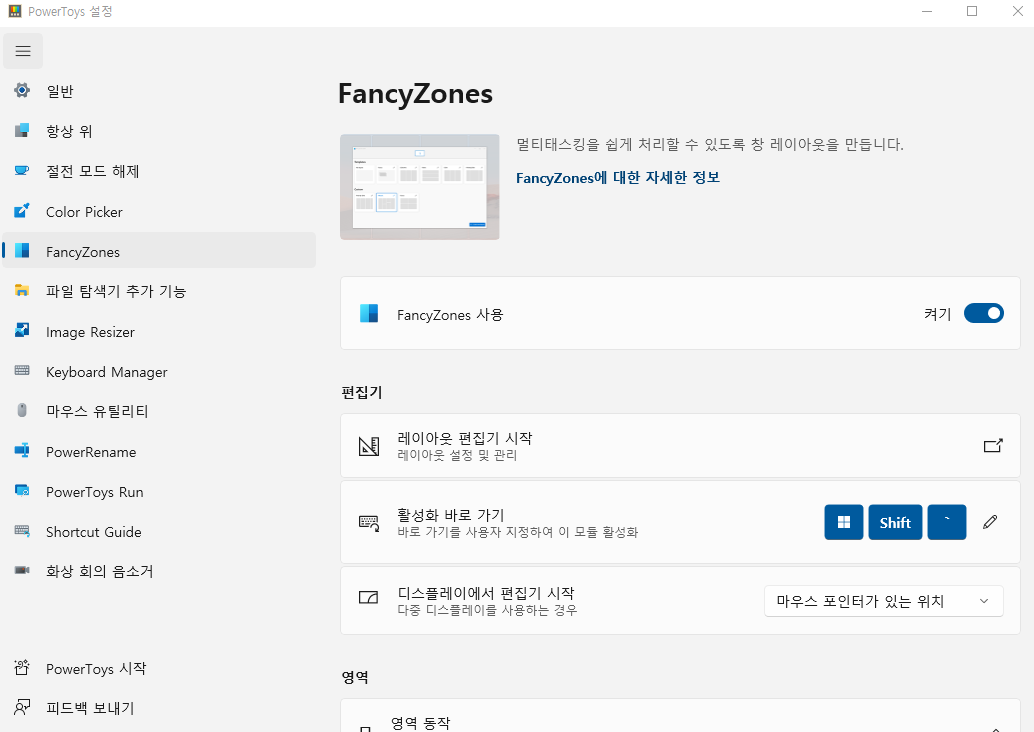Viewport: 1034px width, 732px height.
Task: Open the 마우스 포인터가 있는 위치 dropdown
Action: click(884, 601)
